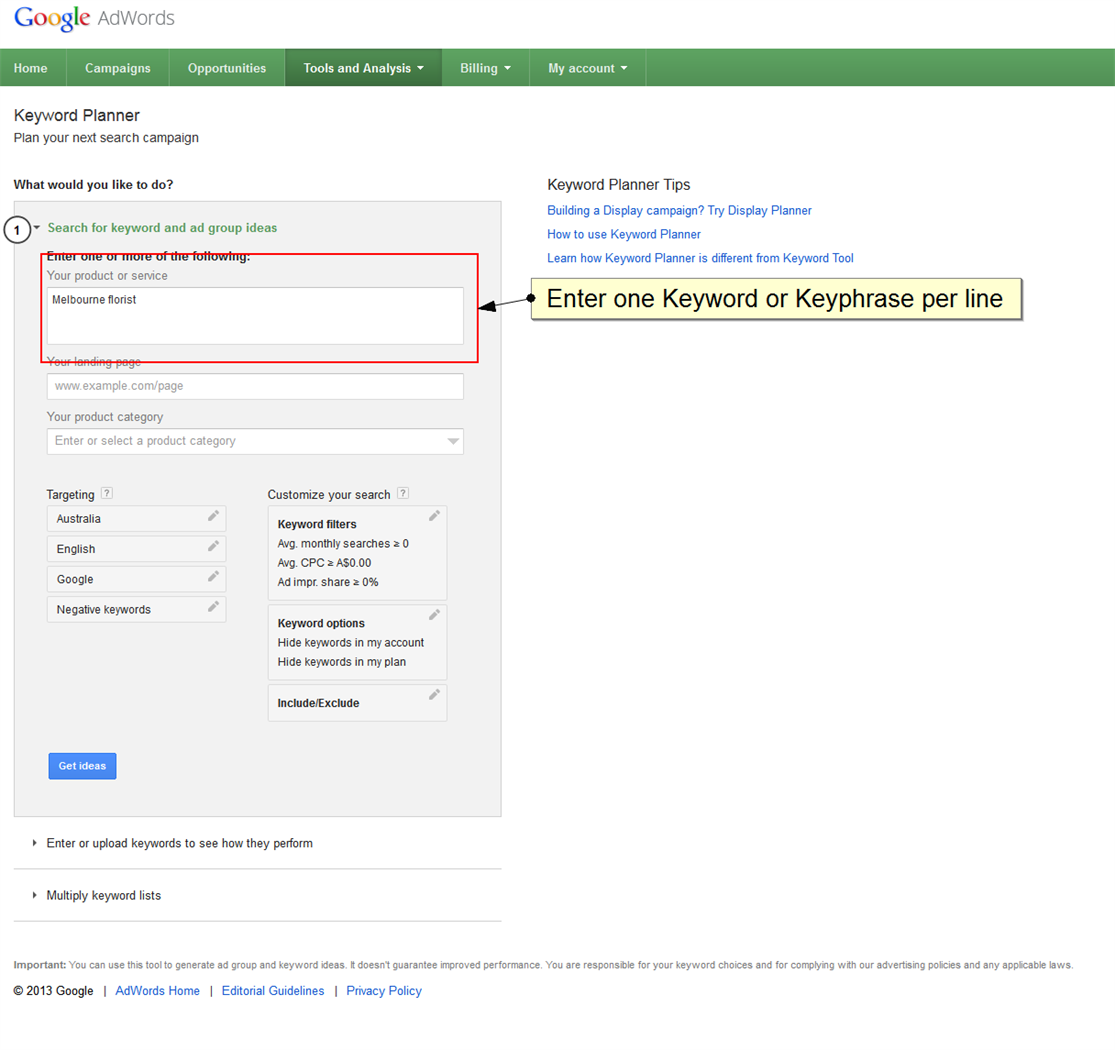This screenshot has width=1115, height=1050.
Task: Click the Your landing page input field
Action: coord(255,386)
